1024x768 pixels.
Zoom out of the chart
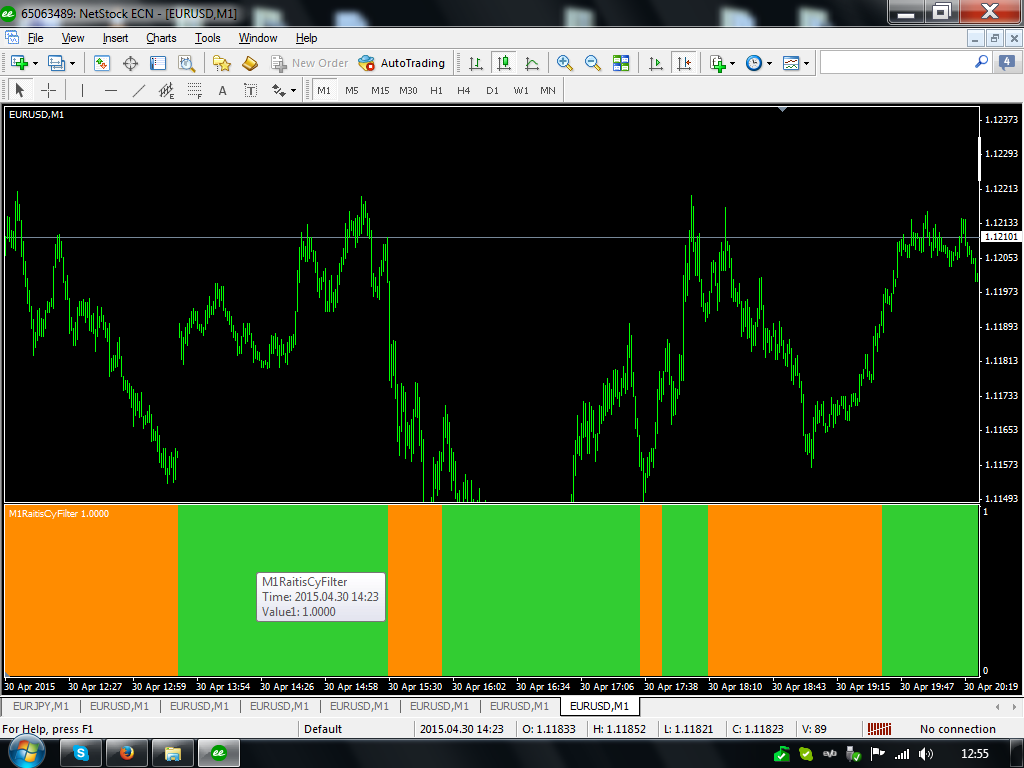coord(592,63)
